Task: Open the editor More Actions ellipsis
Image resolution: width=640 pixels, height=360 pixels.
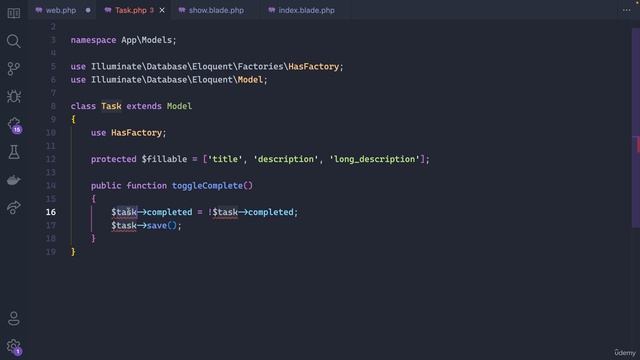Action: pos(627,11)
